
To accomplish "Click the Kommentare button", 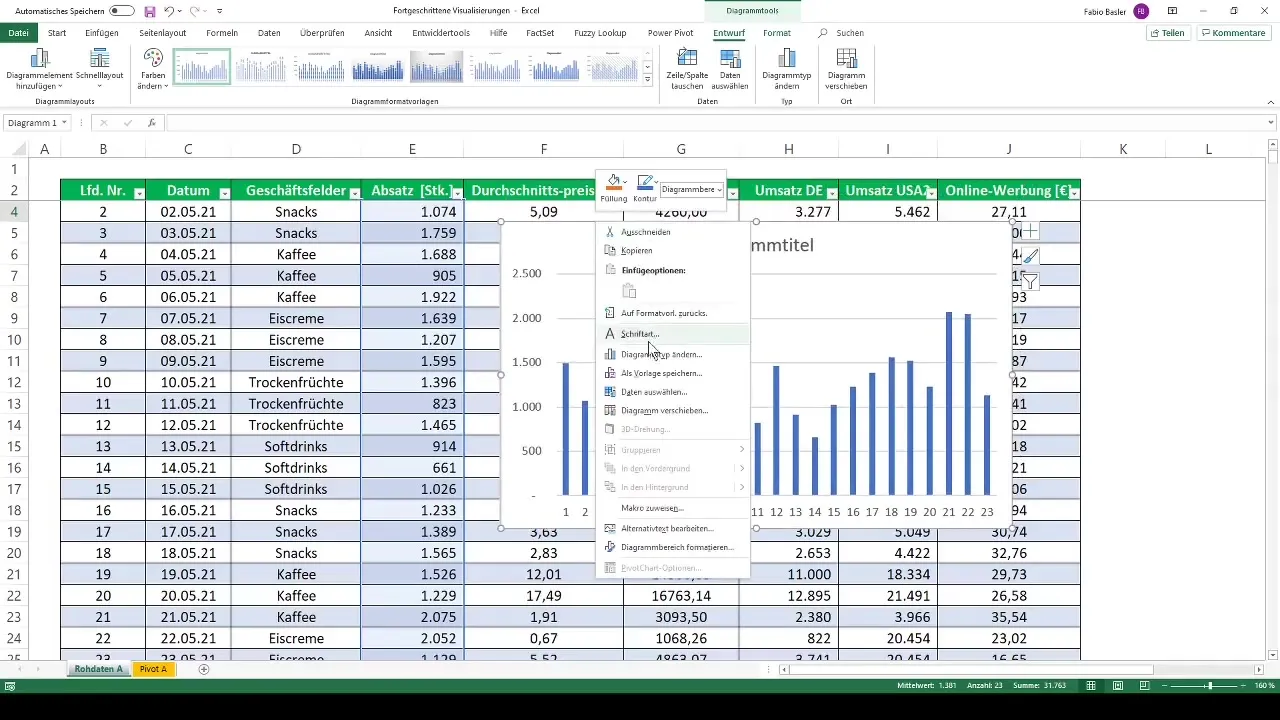I will [1234, 33].
